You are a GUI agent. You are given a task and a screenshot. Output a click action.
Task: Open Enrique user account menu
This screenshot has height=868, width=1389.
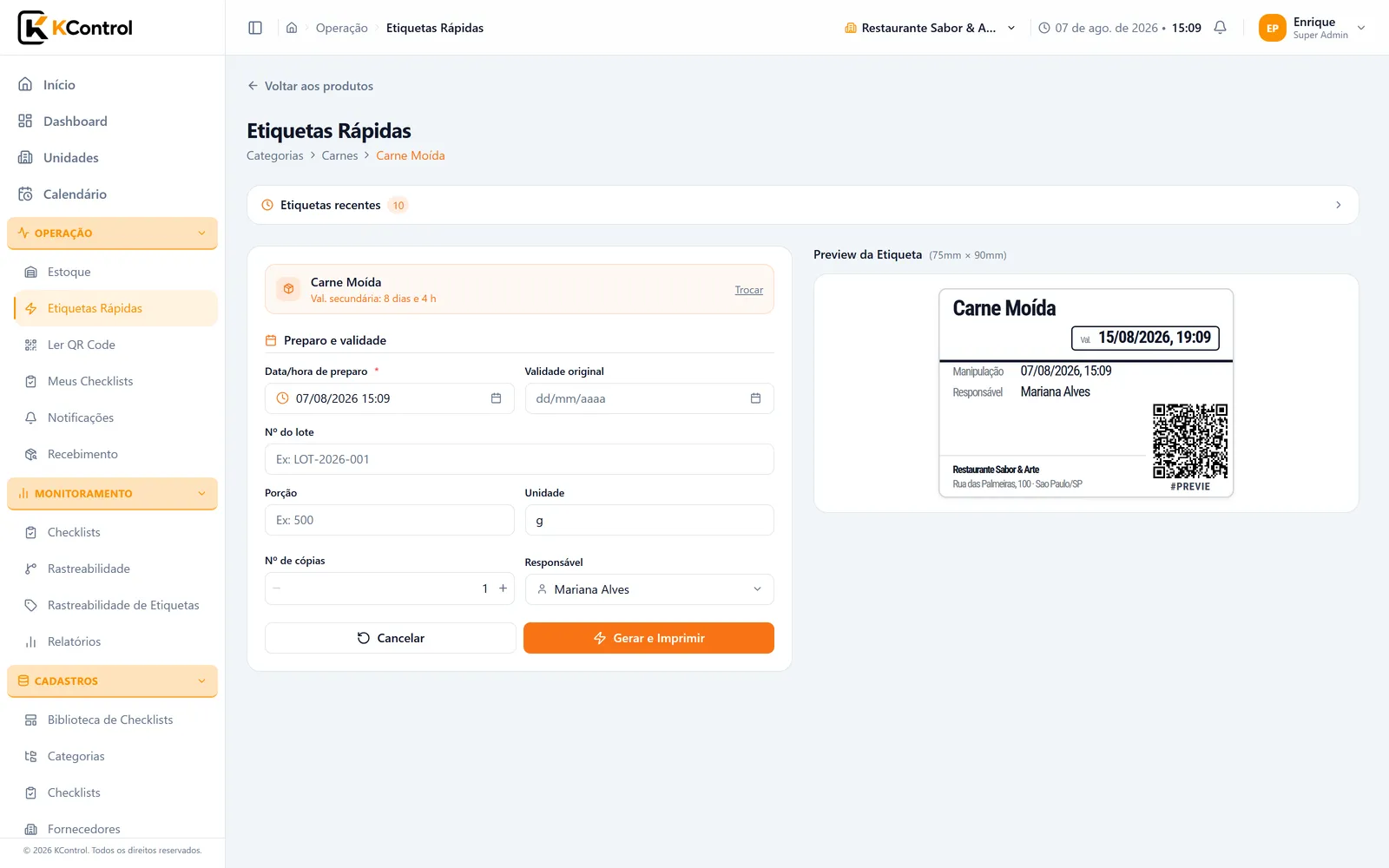click(1313, 28)
